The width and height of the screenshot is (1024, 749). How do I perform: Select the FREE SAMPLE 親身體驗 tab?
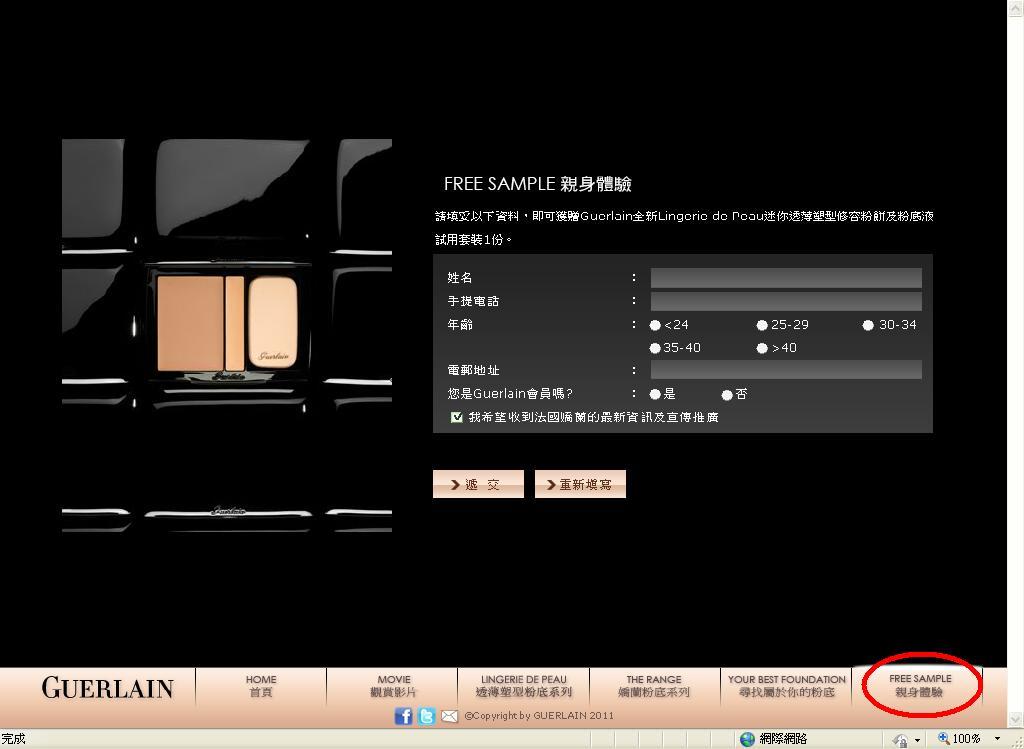tap(920, 686)
